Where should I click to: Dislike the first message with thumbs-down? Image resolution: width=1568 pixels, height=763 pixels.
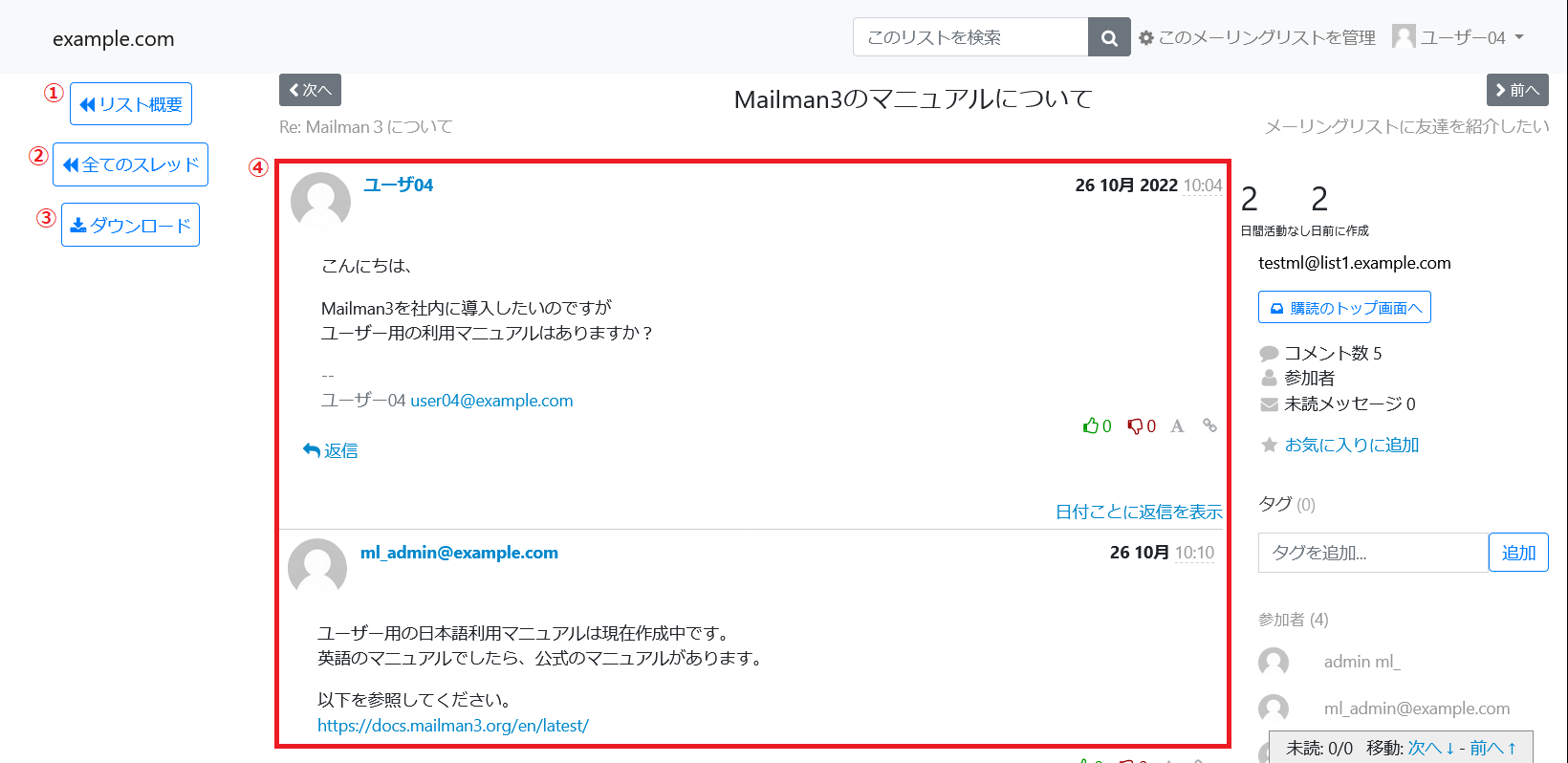pos(1142,425)
